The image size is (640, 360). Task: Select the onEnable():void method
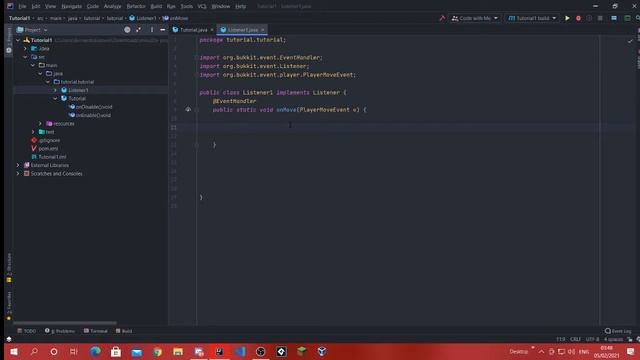pos(90,115)
